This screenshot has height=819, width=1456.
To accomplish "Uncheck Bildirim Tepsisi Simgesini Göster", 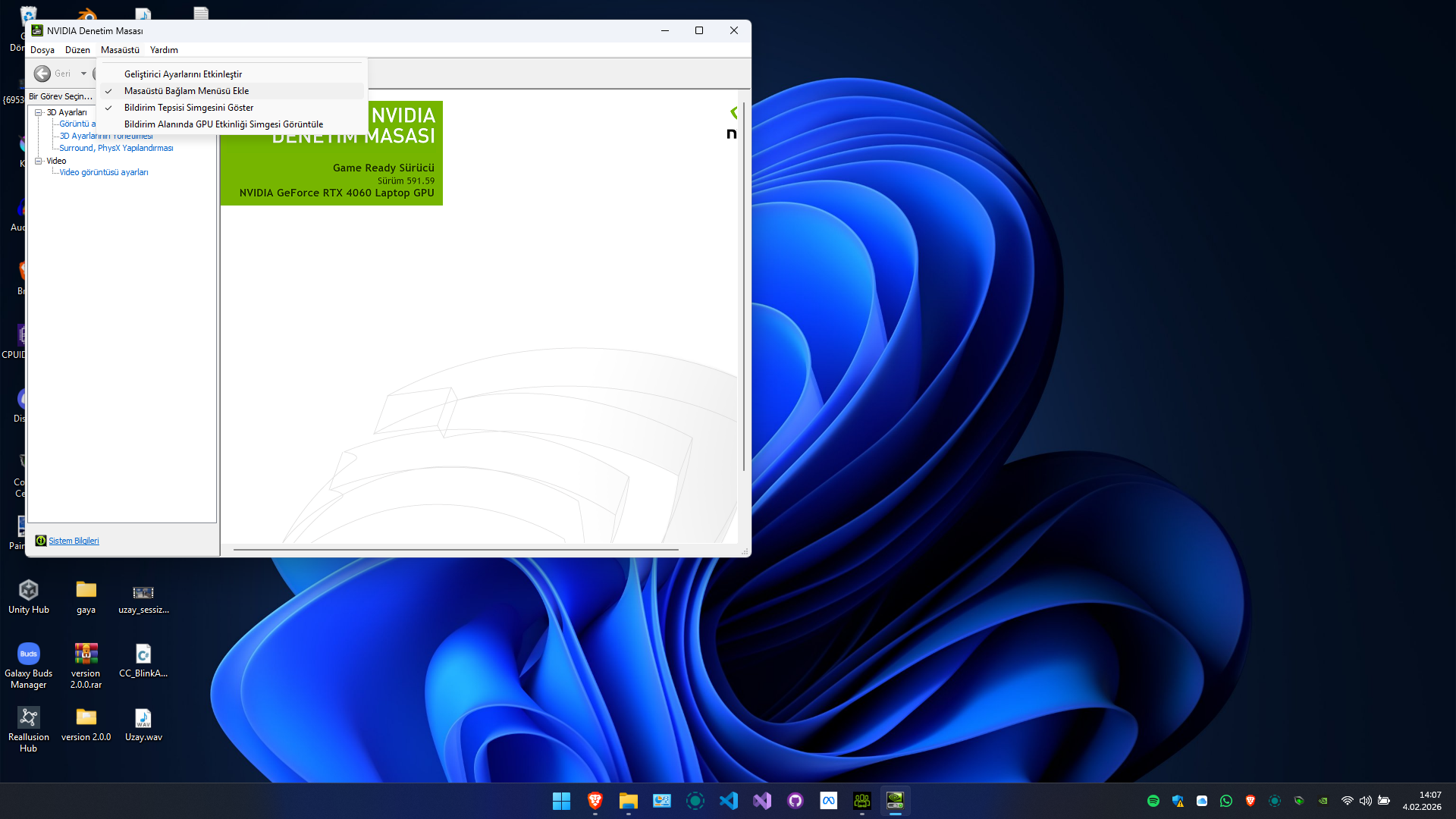I will (233, 108).
